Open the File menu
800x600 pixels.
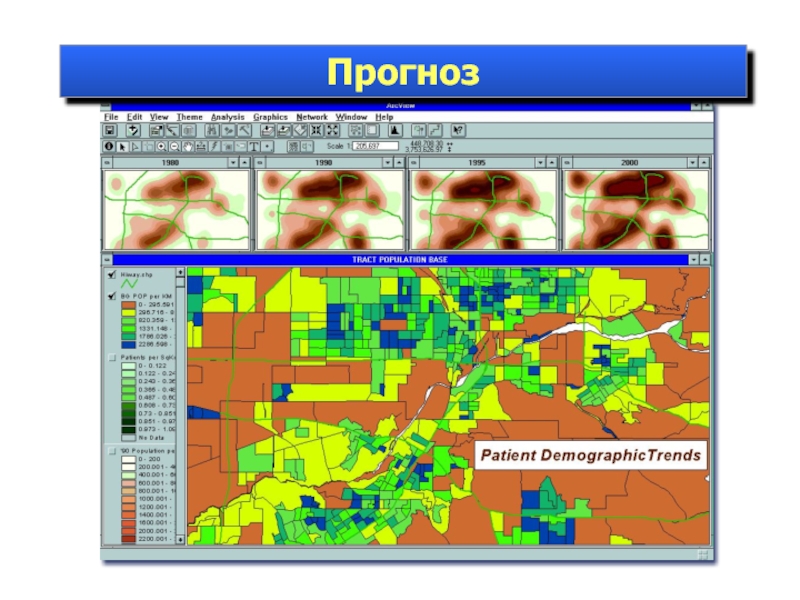111,117
